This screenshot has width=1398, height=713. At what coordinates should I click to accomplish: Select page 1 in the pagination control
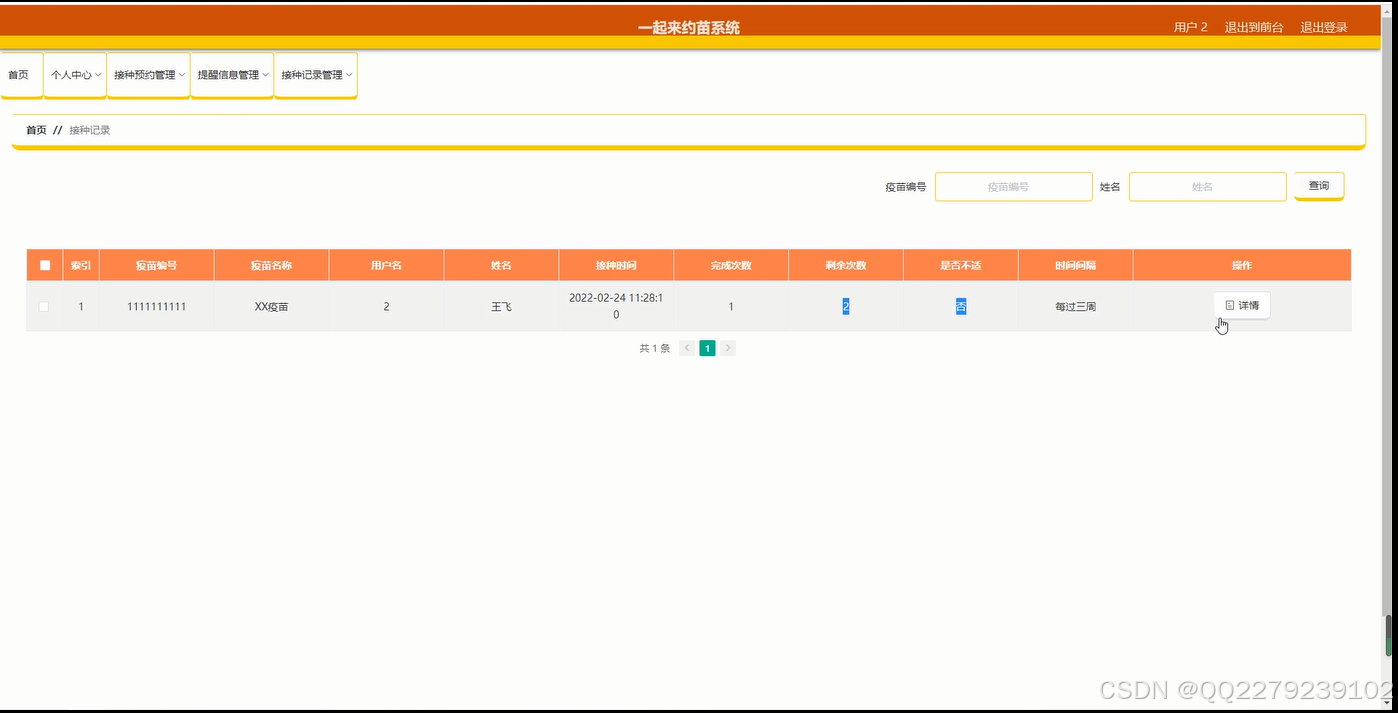[707, 347]
